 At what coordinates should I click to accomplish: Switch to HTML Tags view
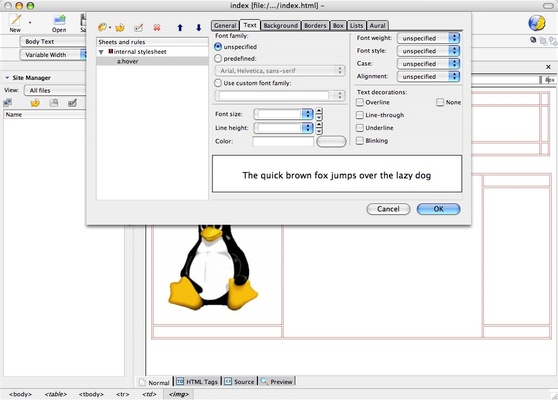[x=198, y=381]
